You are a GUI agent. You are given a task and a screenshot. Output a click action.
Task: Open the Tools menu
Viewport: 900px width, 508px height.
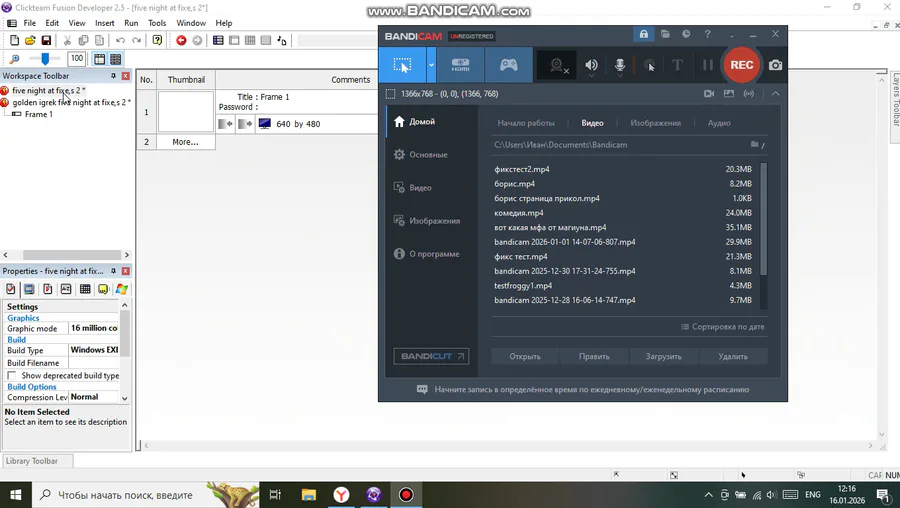157,23
